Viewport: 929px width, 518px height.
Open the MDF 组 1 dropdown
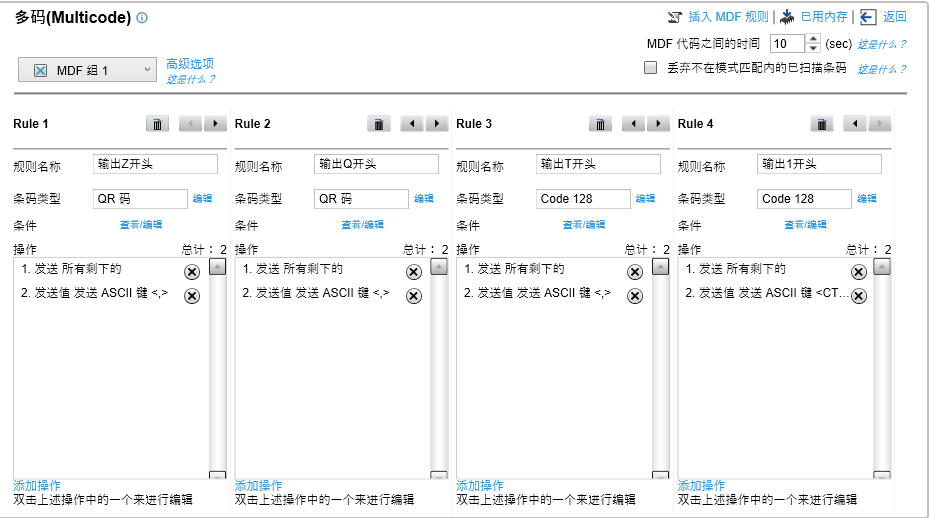pos(88,70)
